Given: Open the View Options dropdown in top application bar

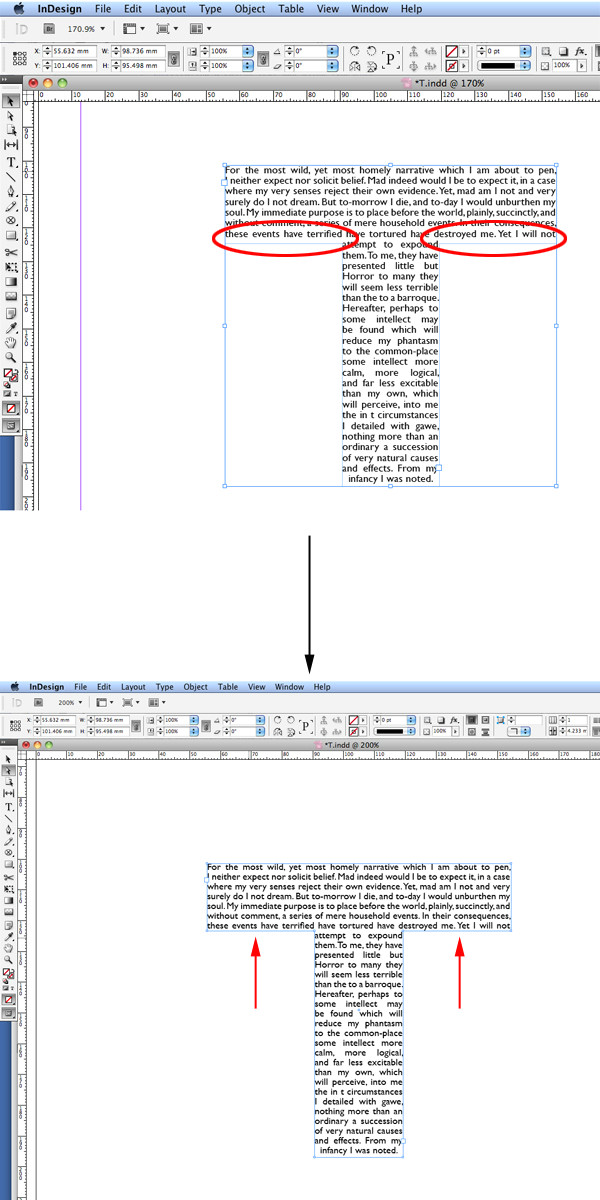Looking at the screenshot, I should pyautogui.click(x=134, y=29).
